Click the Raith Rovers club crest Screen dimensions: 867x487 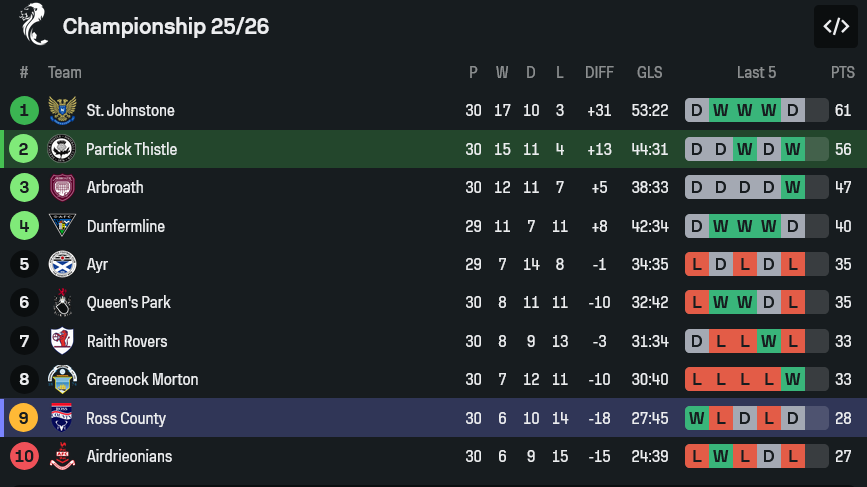point(62,341)
